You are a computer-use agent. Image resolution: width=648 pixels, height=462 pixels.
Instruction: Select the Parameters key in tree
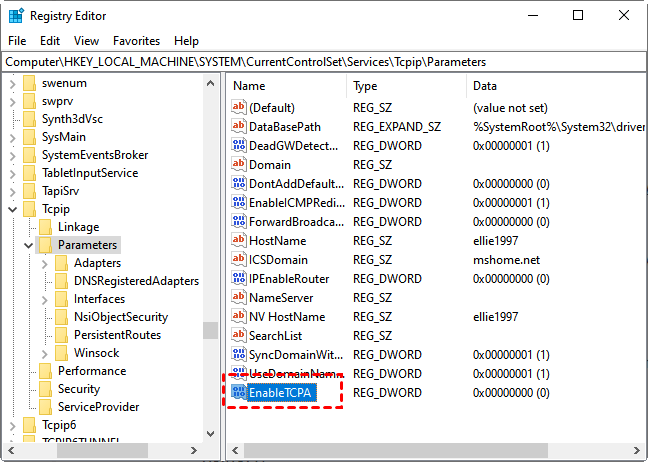click(x=87, y=245)
